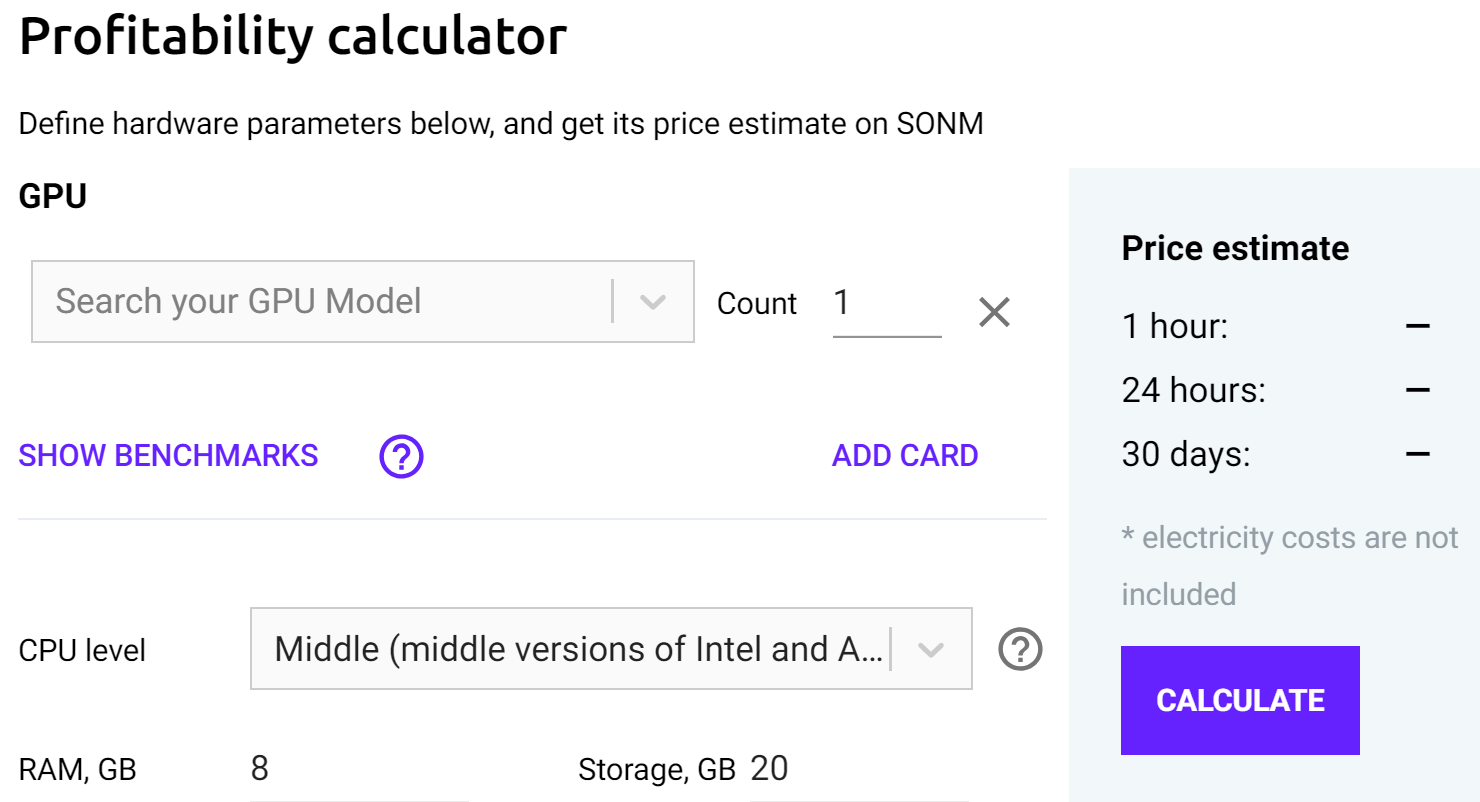Click the Profitability calculator title
The height and width of the screenshot is (802, 1480).
[x=293, y=38]
